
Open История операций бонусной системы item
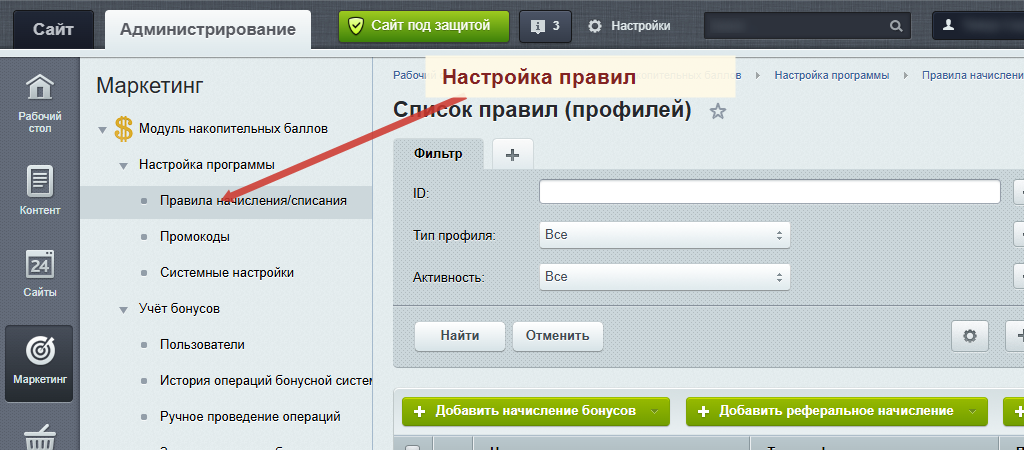266,381
